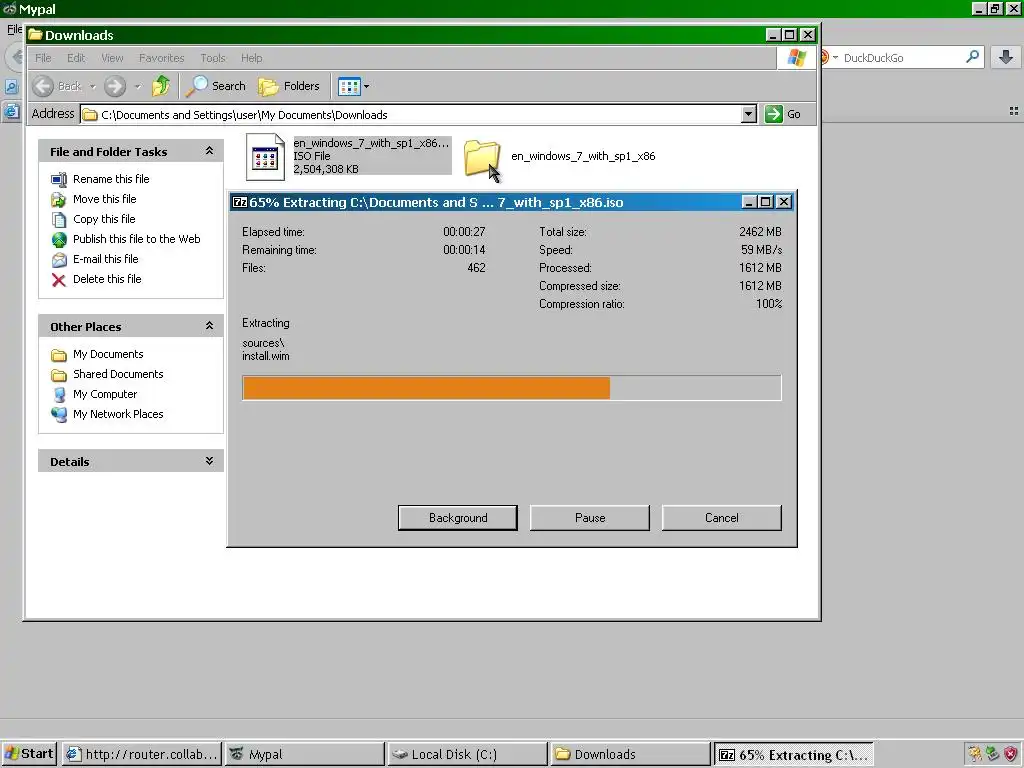
Task: Click the en_windows_7_with_sp1_x86 folder name
Action: 583,156
